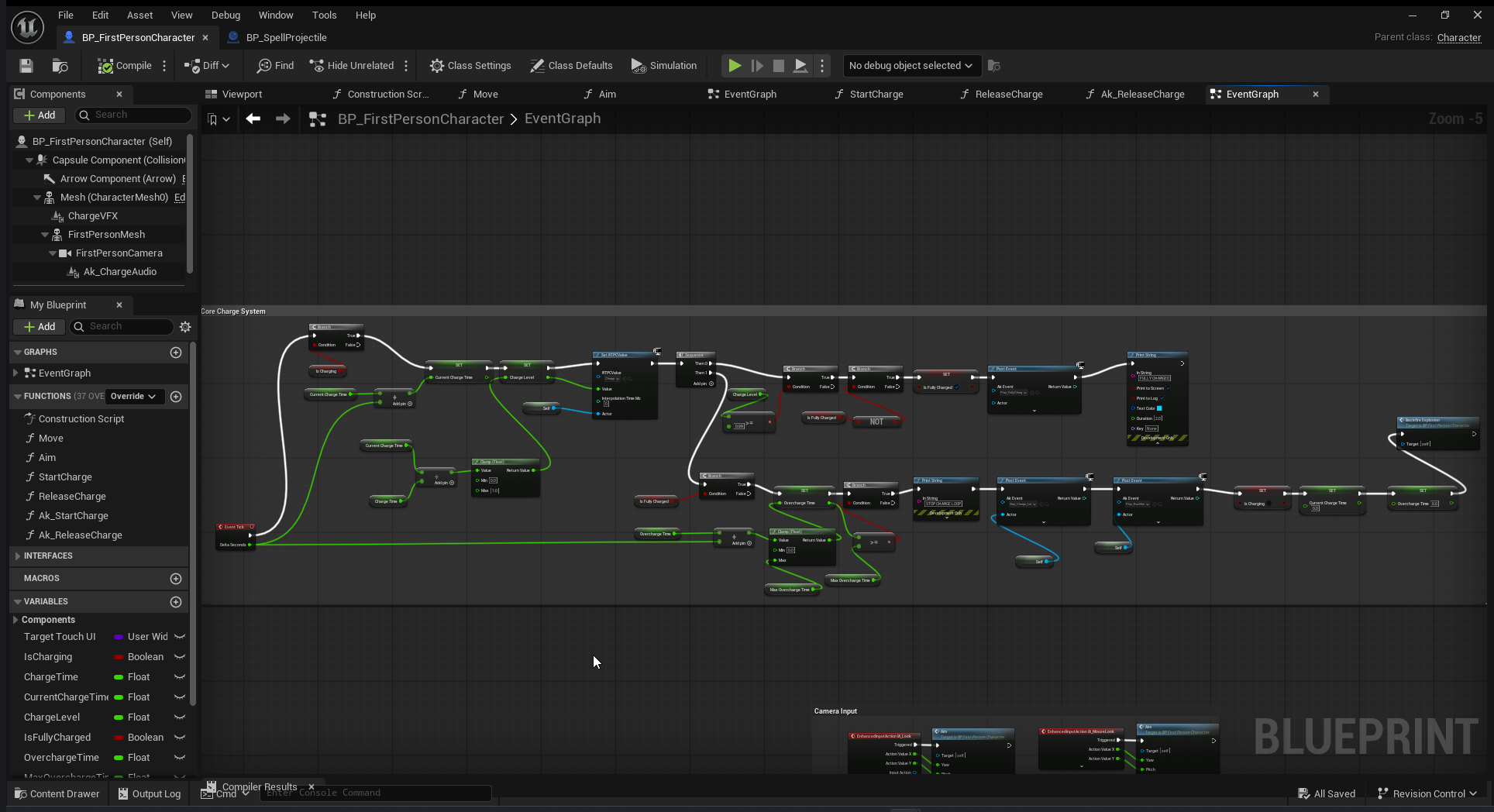Open the Content Drawer
The height and width of the screenshot is (812, 1494).
(x=57, y=793)
